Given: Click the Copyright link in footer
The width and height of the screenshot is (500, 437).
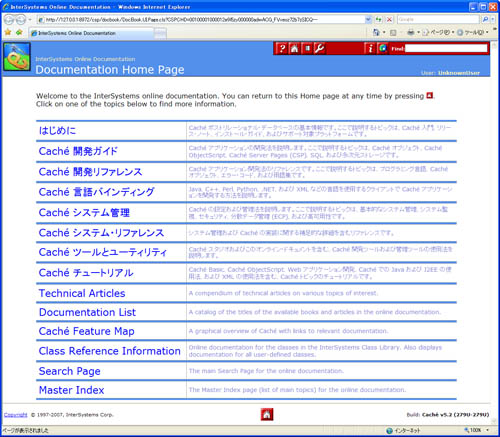Looking at the screenshot, I should (x=15, y=415).
